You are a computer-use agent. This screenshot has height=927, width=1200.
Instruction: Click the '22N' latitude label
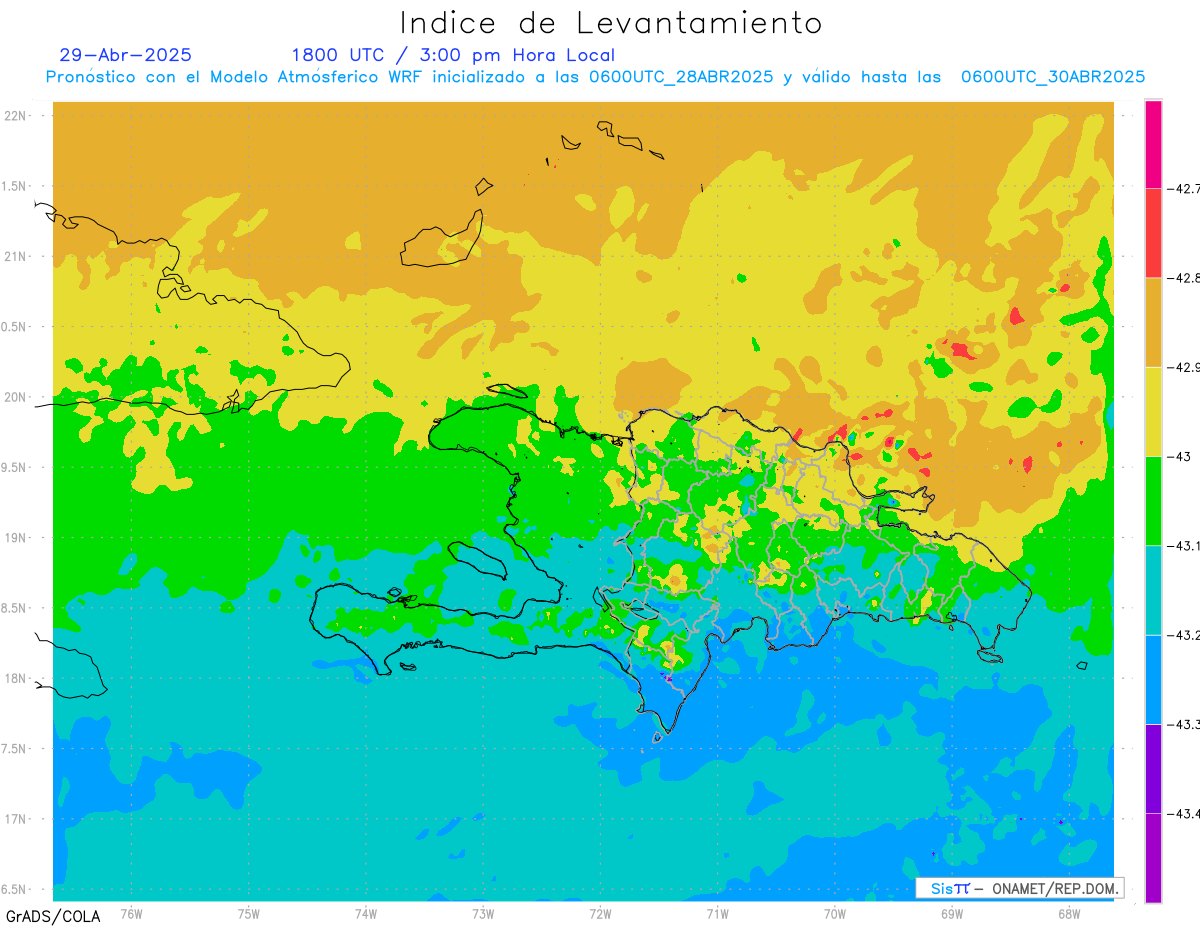(17, 116)
